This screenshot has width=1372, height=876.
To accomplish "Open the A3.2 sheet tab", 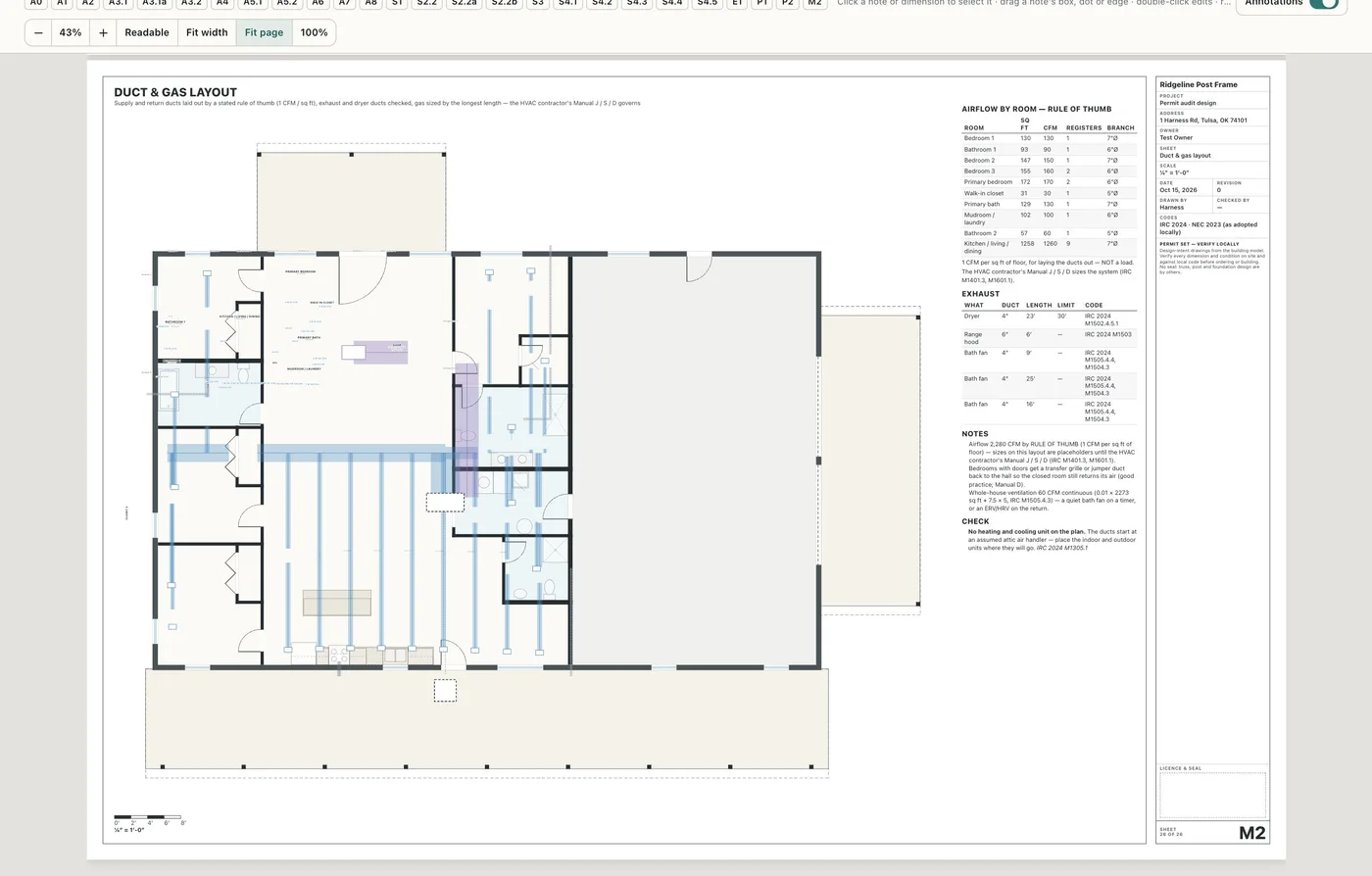I will point(191,3).
